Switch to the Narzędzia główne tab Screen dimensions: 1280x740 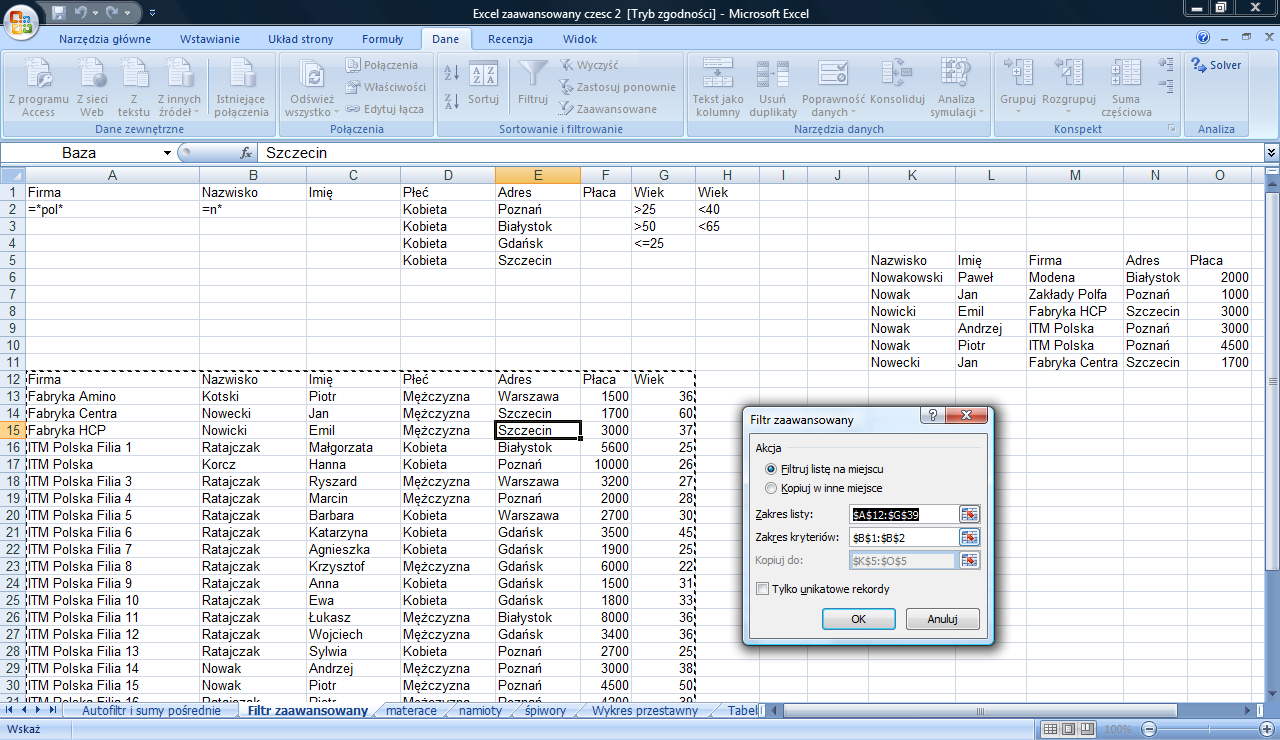pos(105,39)
